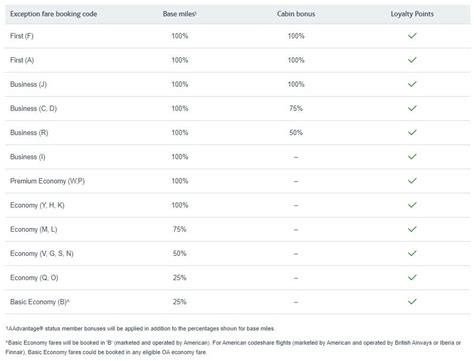Click the checkmark in Economy (M, L) row
This screenshot has width=474, height=361.
[412, 229]
